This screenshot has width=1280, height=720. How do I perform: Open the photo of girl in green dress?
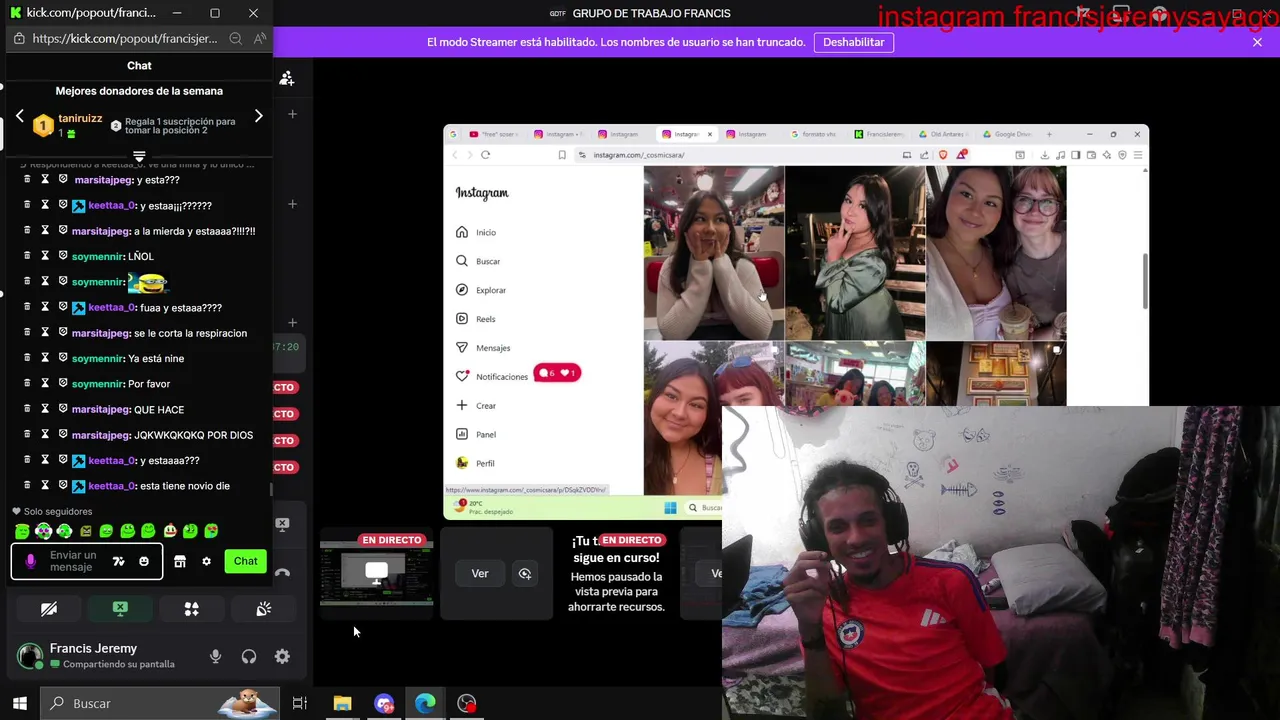(x=855, y=253)
